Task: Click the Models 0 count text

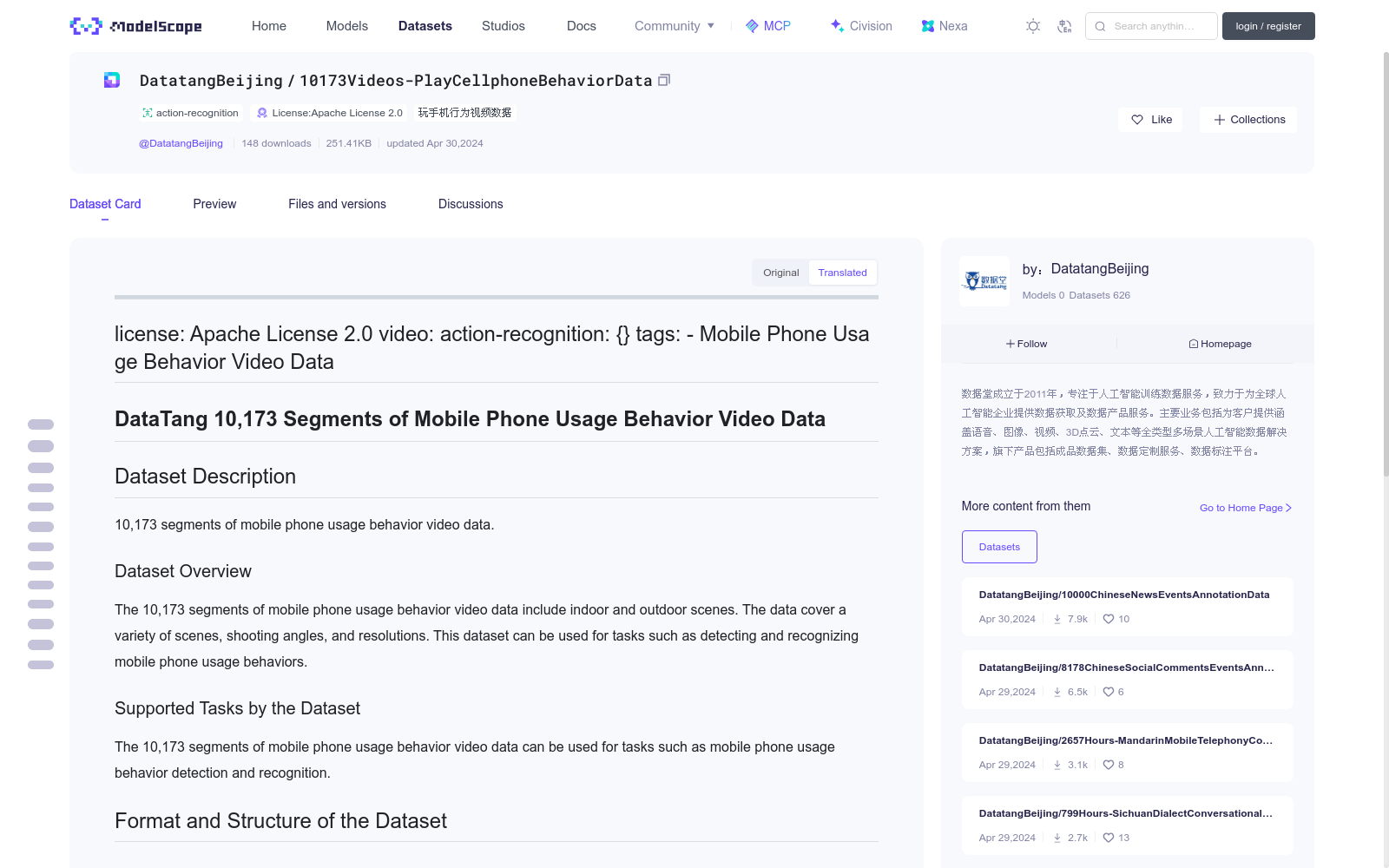Action: pyautogui.click(x=1043, y=295)
